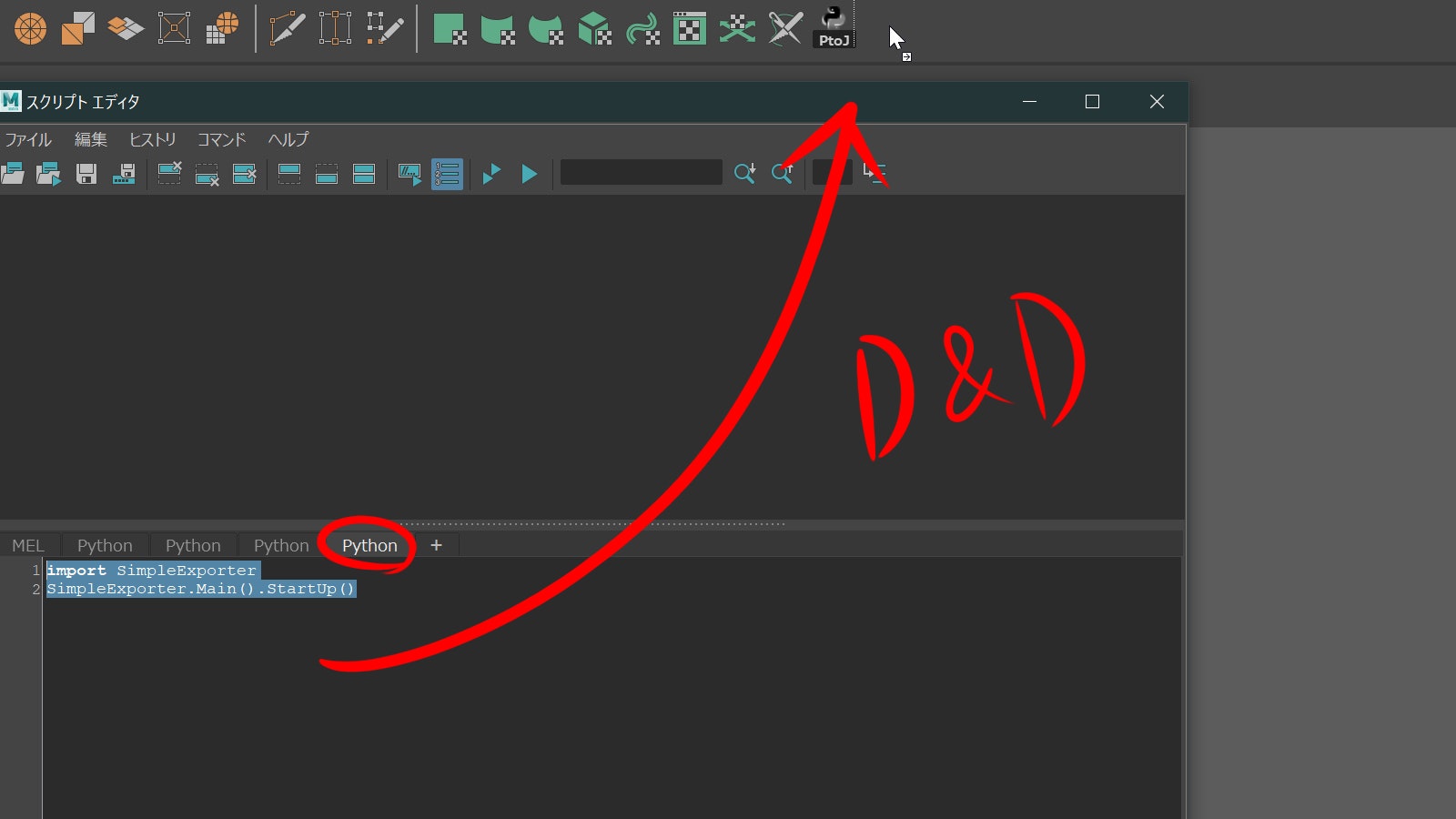1456x819 pixels.
Task: Save the script to the shelf
Action: (123, 174)
